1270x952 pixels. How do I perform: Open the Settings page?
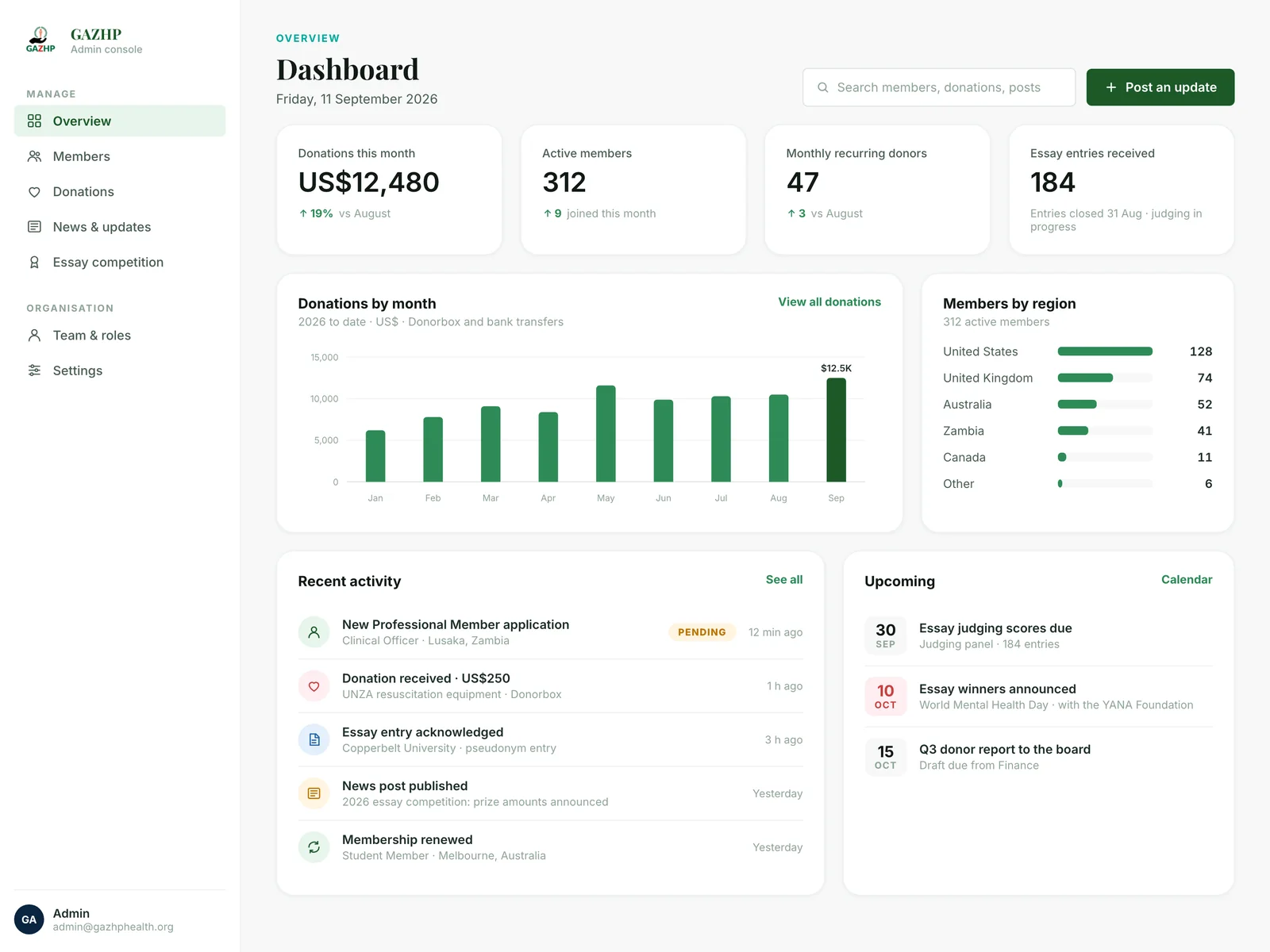[x=120, y=370]
